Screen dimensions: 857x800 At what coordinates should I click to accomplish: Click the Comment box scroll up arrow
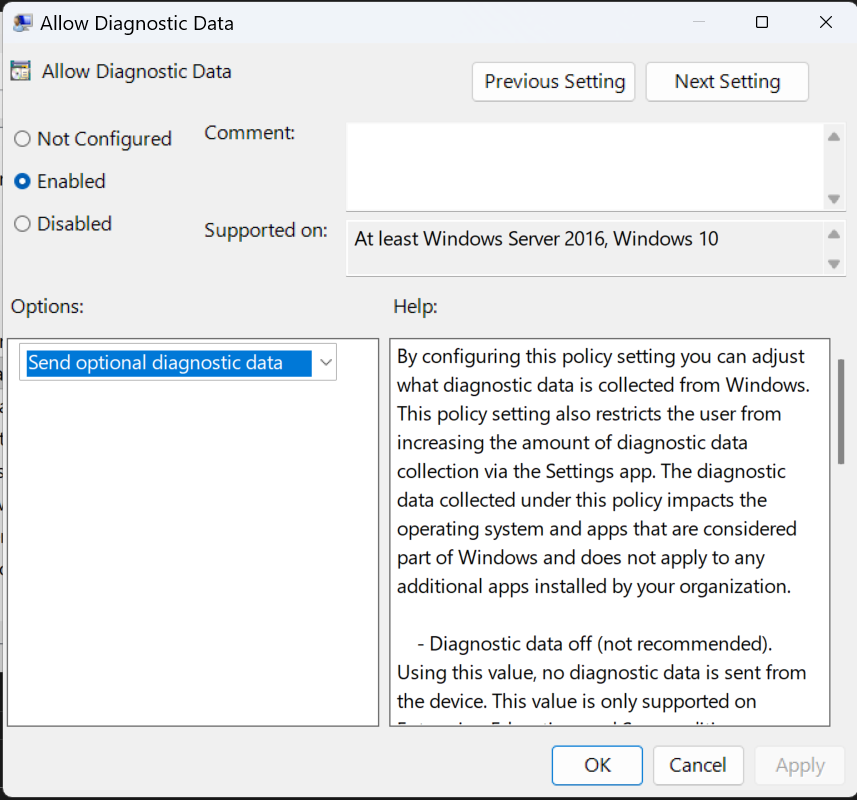tap(834, 137)
